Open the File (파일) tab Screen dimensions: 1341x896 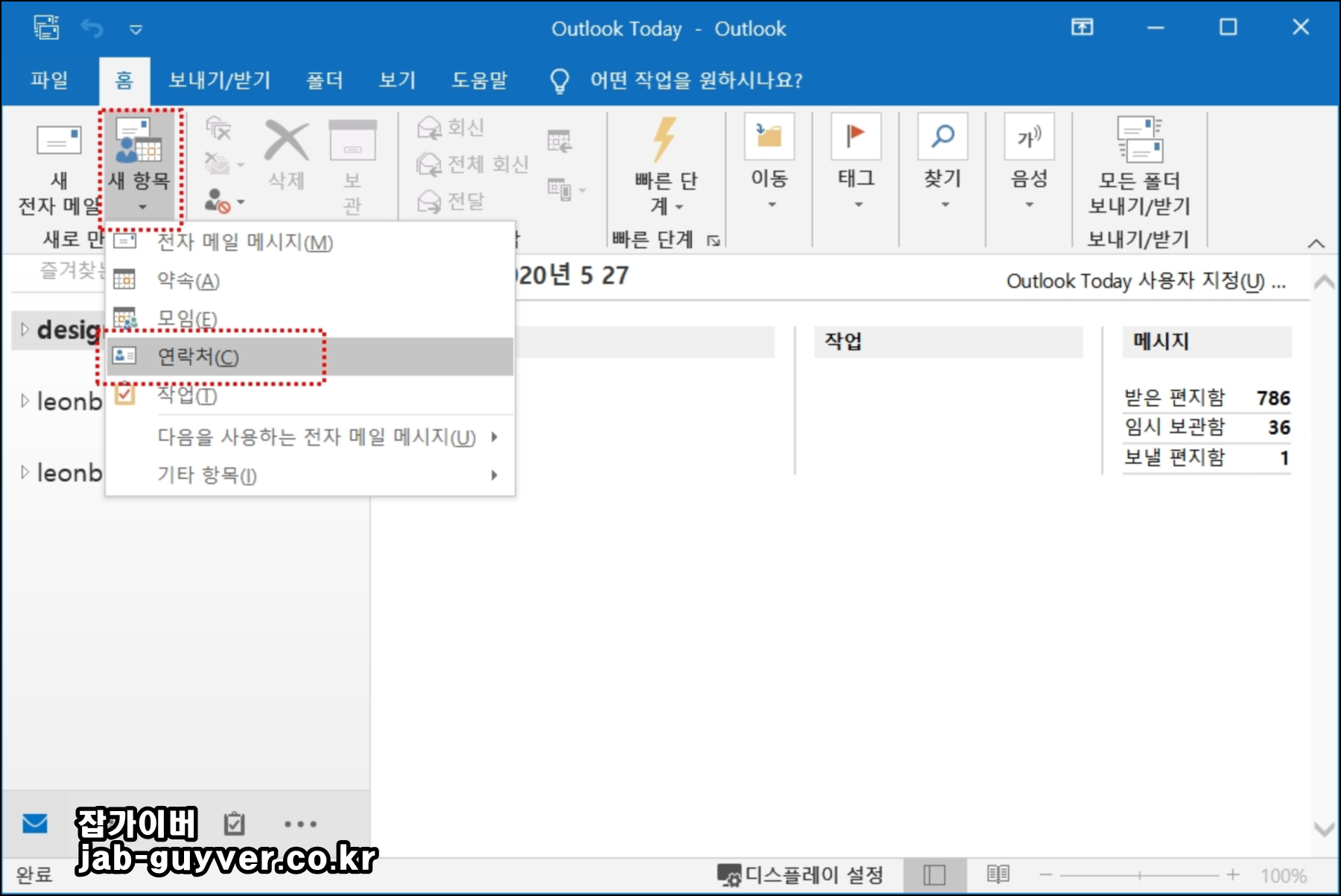pos(50,80)
